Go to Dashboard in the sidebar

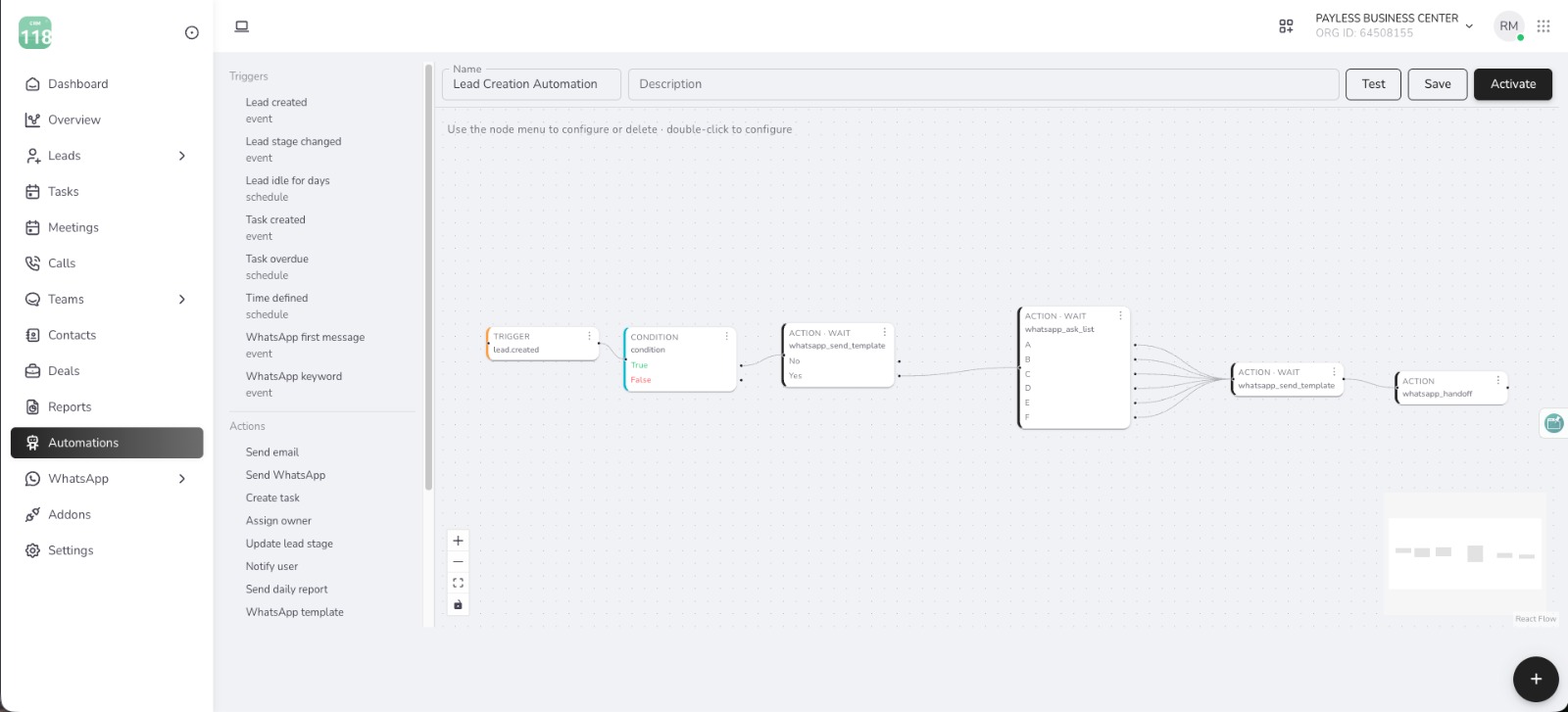point(107,84)
